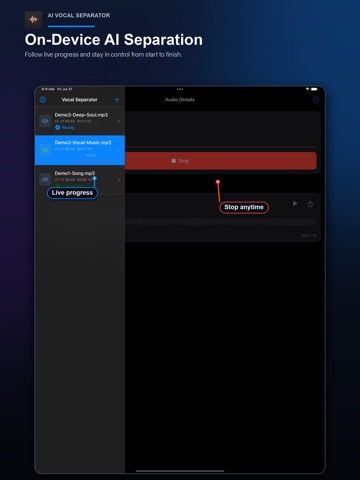Click the Vocal Separator sidebar title
360x480 pixels.
[x=80, y=100]
